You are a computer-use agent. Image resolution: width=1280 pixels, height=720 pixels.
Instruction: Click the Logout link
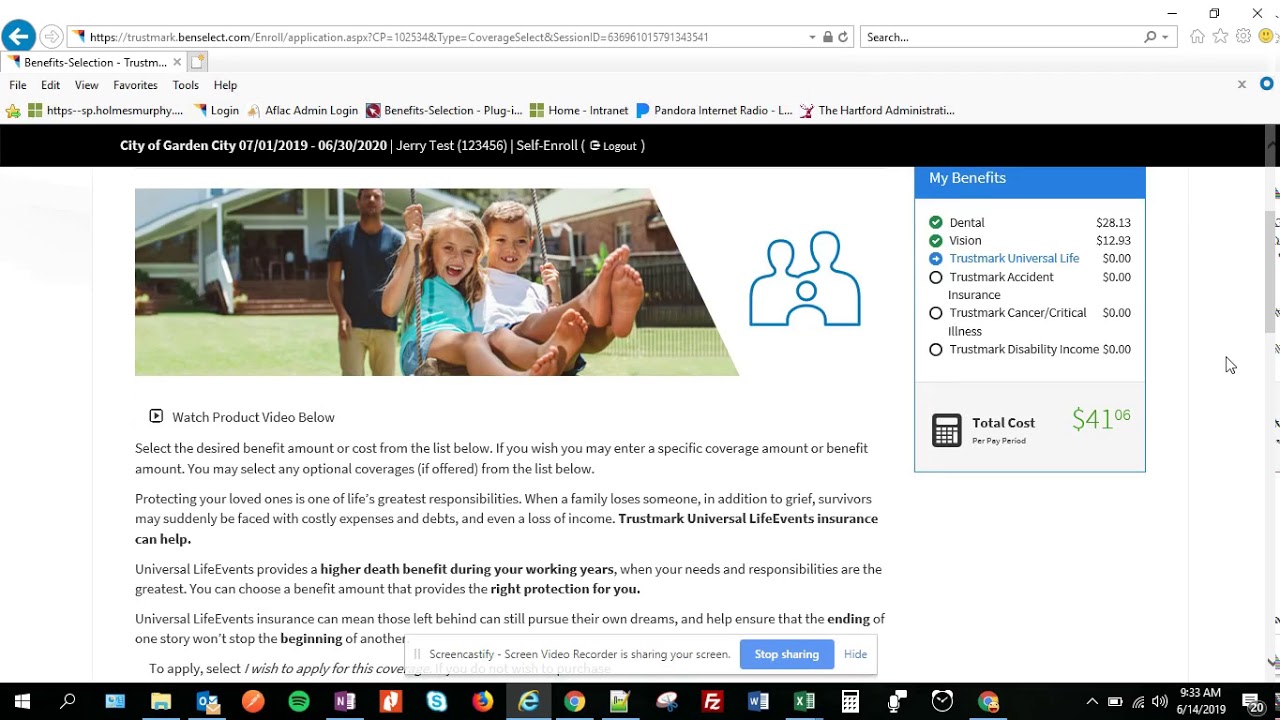pyautogui.click(x=613, y=146)
